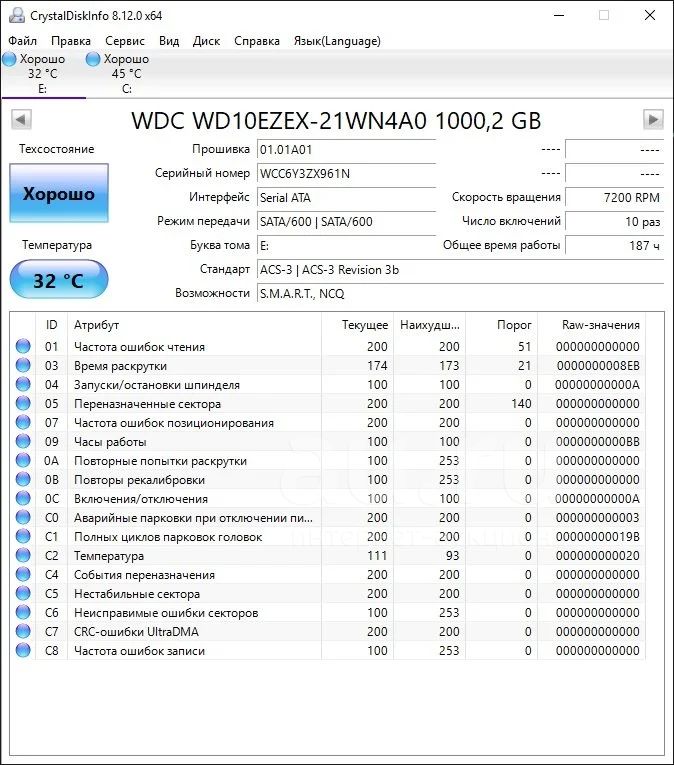Screen dimensions: 674x765
Task: Click the CrystalDiskInfo app icon in title bar
Action: coord(17,15)
